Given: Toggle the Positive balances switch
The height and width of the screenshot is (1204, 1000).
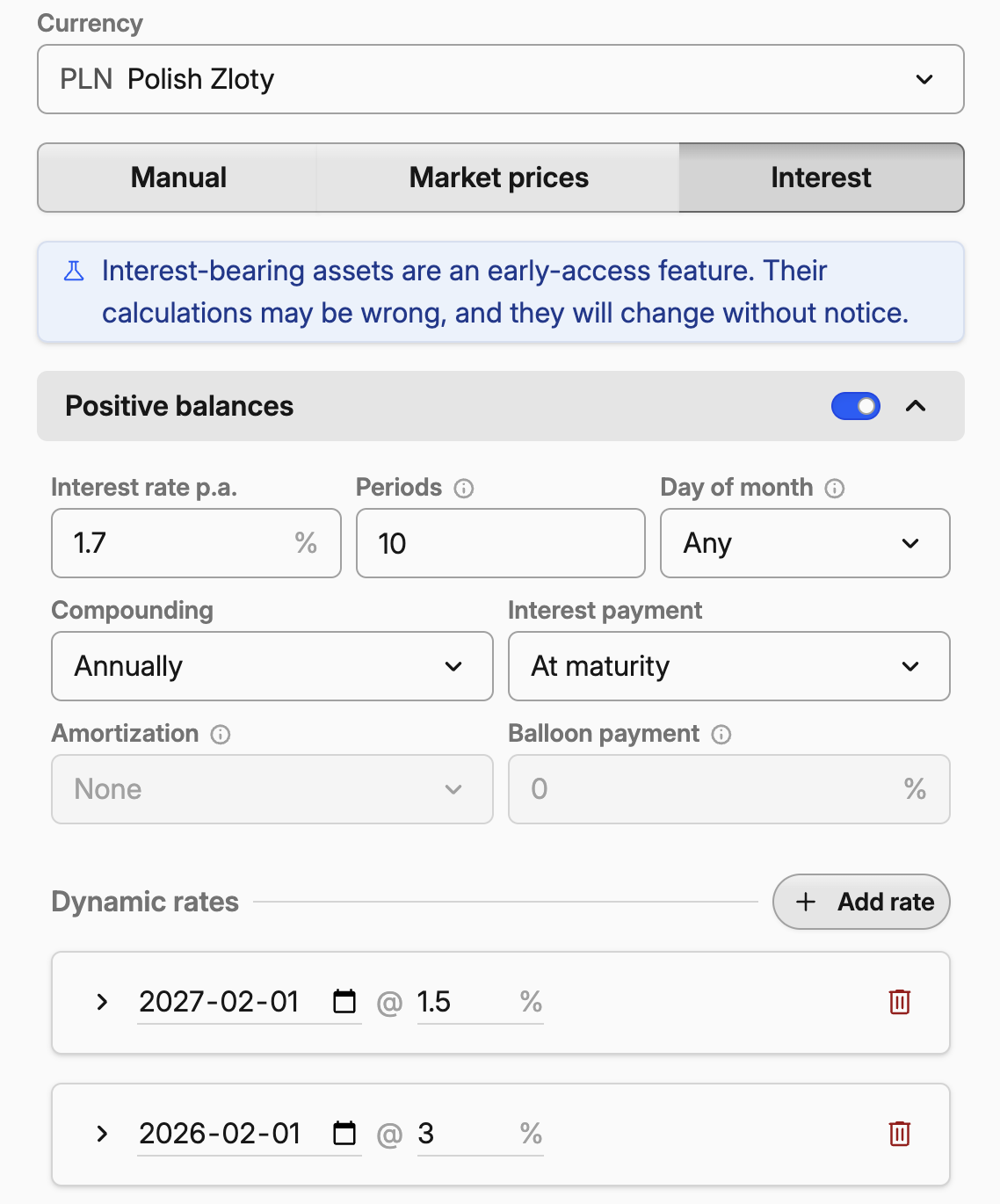Looking at the screenshot, I should click(856, 406).
